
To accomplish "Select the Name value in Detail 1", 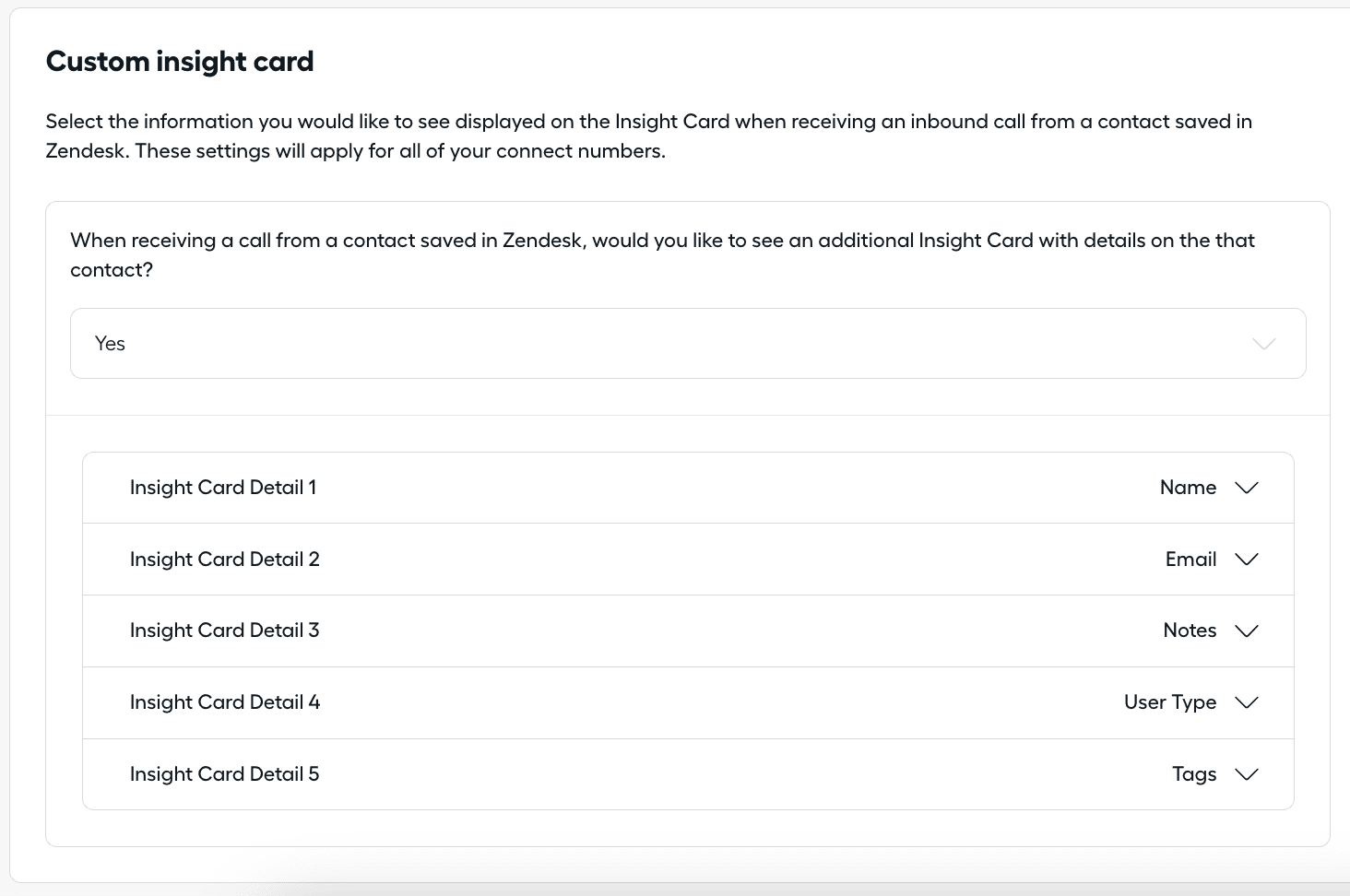I will pyautogui.click(x=1188, y=488).
